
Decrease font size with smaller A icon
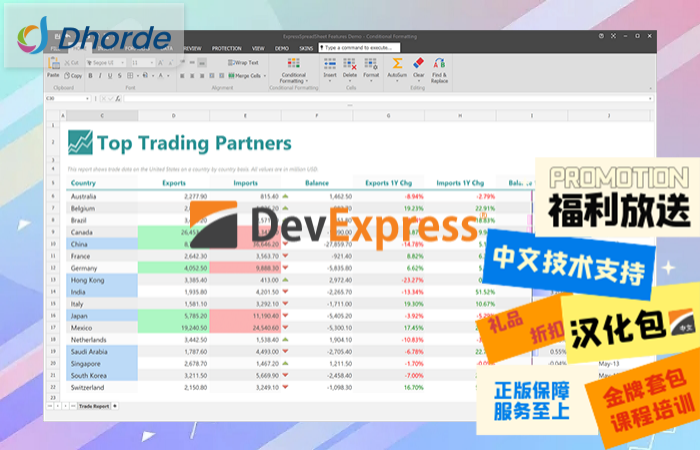[x=170, y=63]
